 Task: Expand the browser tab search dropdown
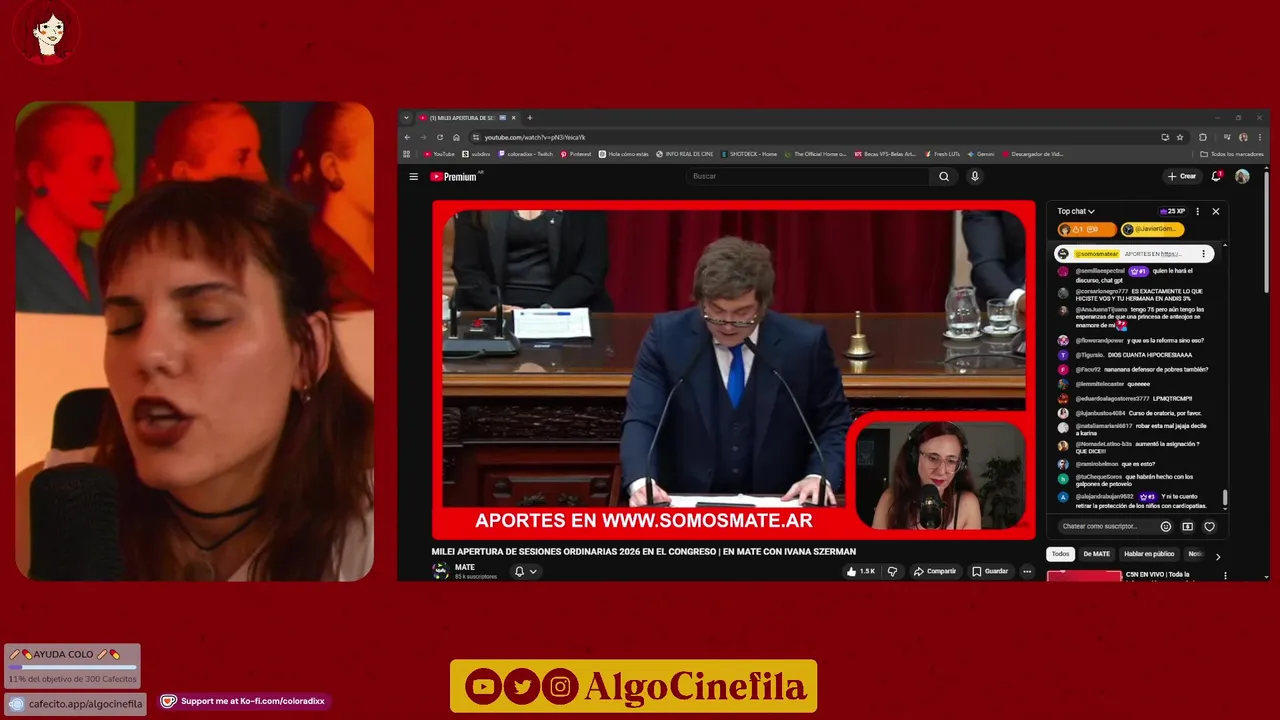pyautogui.click(x=406, y=118)
